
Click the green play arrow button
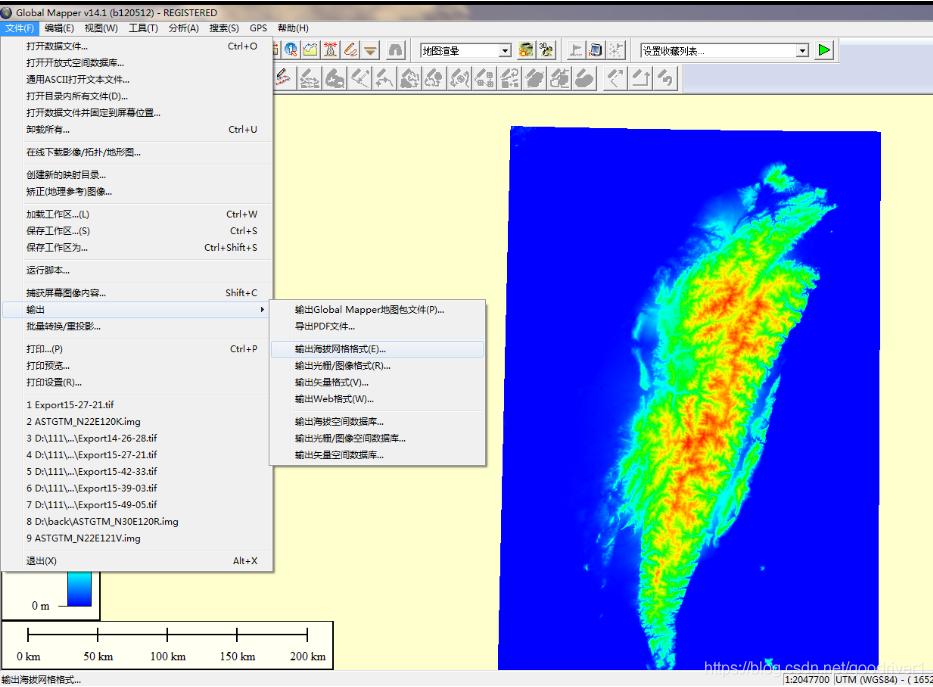click(824, 50)
